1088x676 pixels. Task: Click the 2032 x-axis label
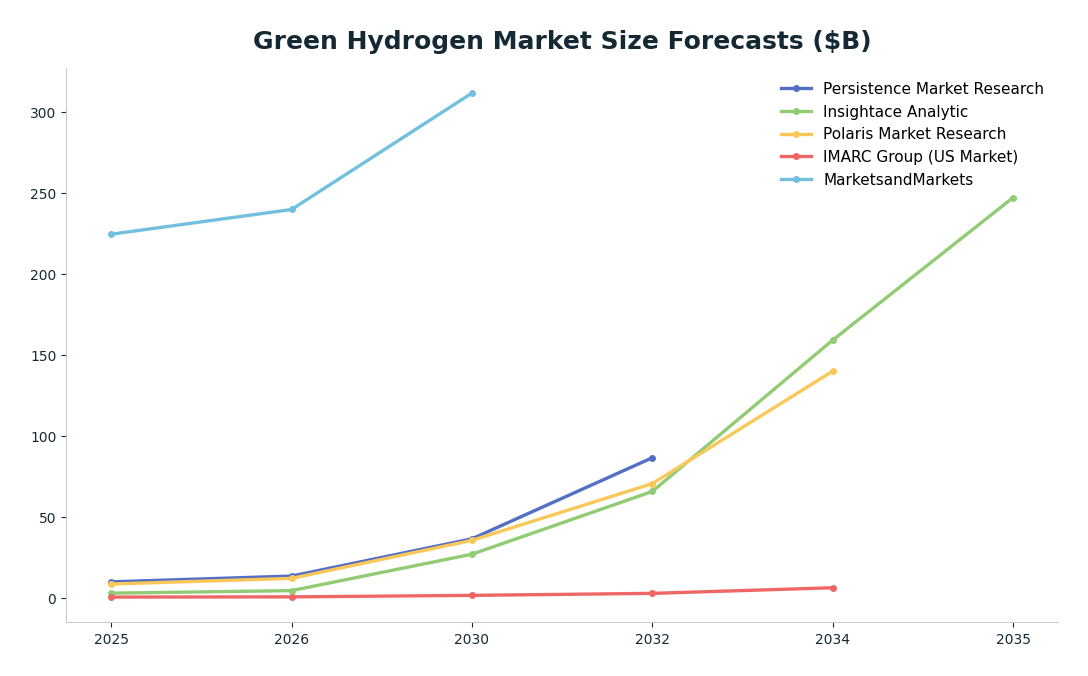point(652,639)
